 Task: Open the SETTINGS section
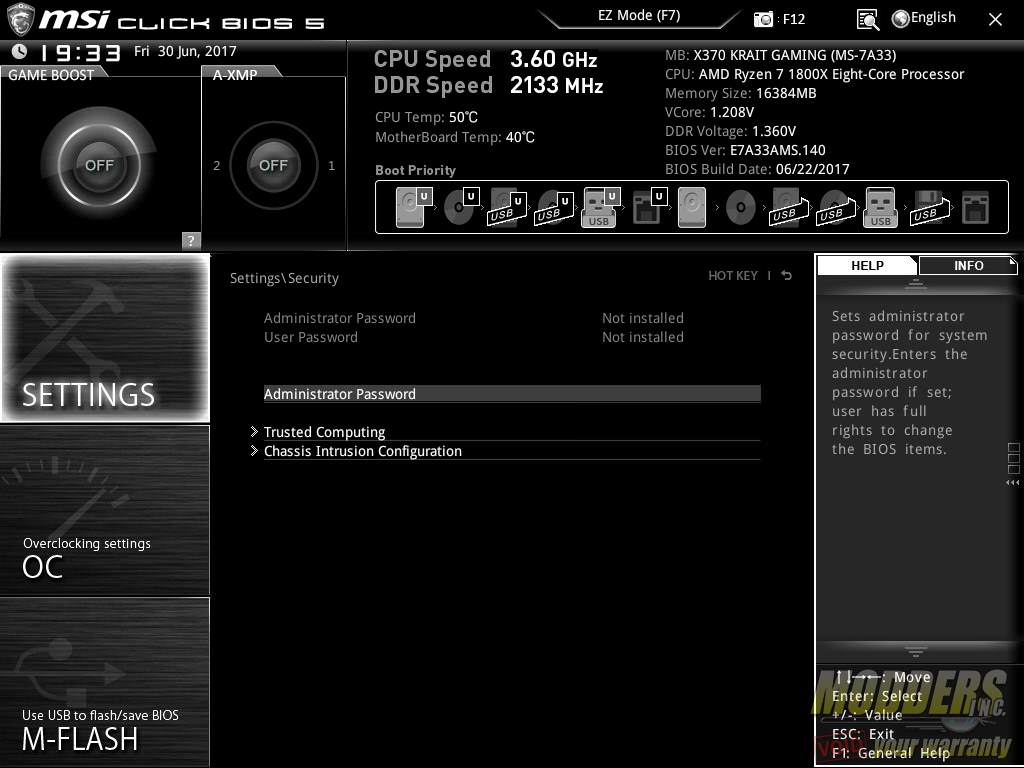pos(105,338)
